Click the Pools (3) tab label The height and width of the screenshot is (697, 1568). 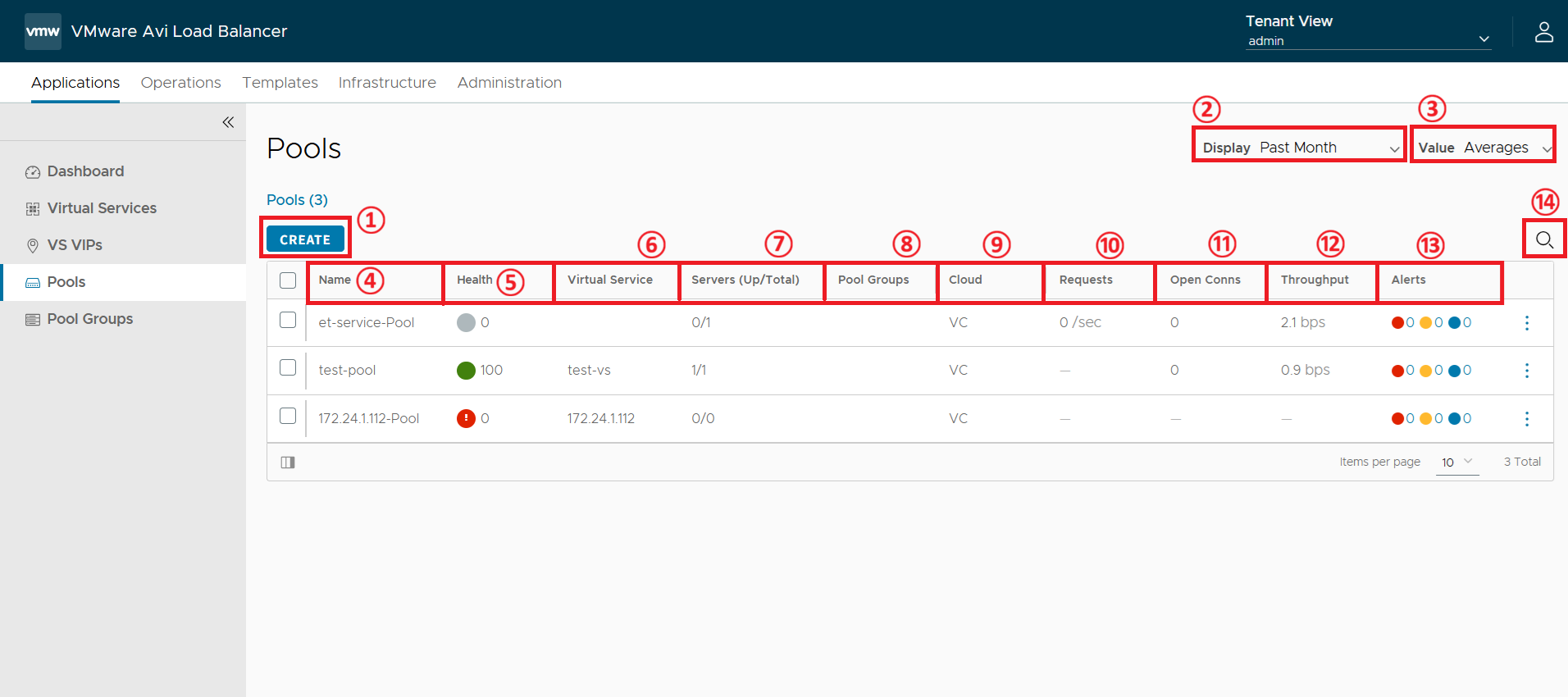click(x=297, y=200)
